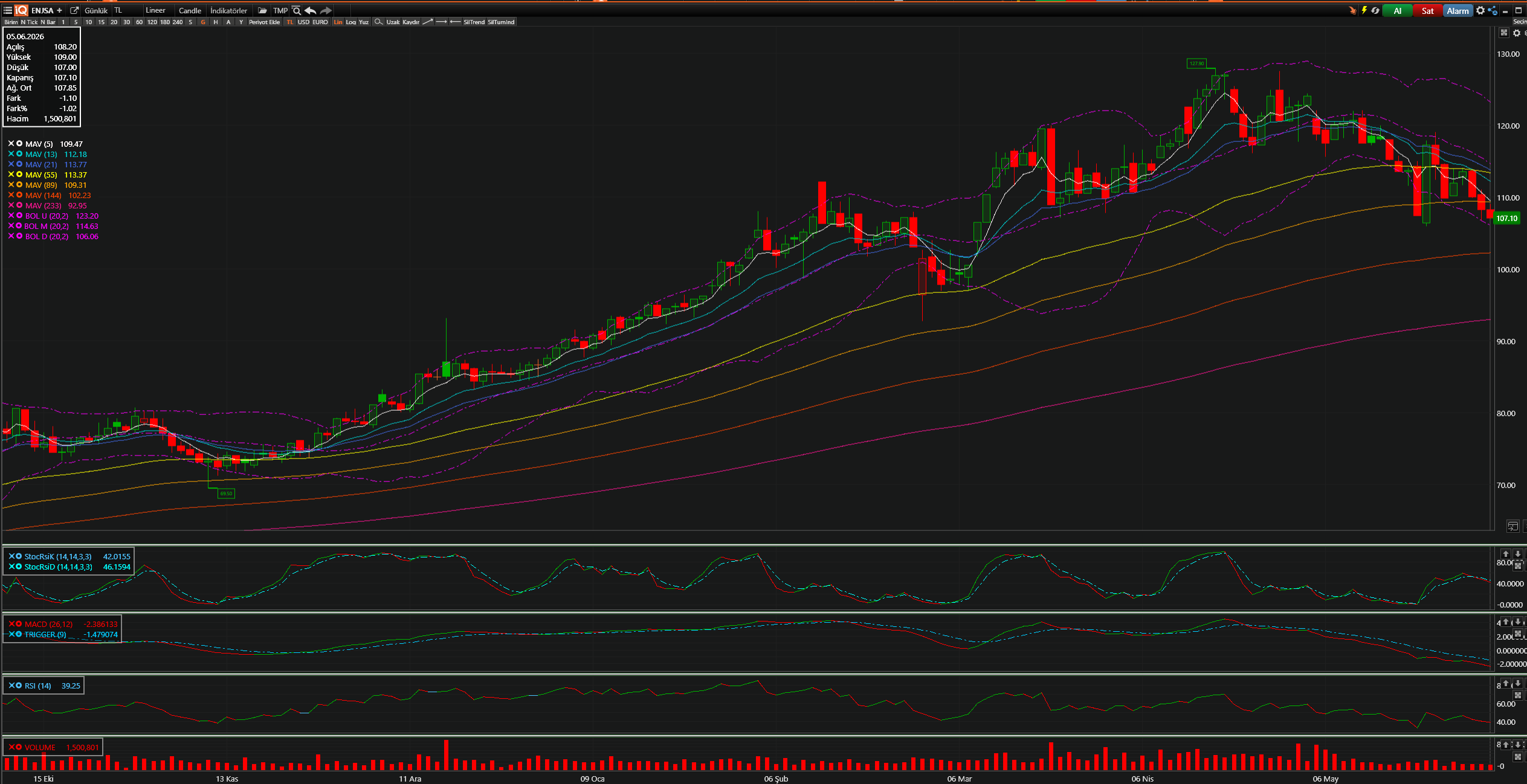
Task: Click the iQ logo icon
Action: point(21,10)
